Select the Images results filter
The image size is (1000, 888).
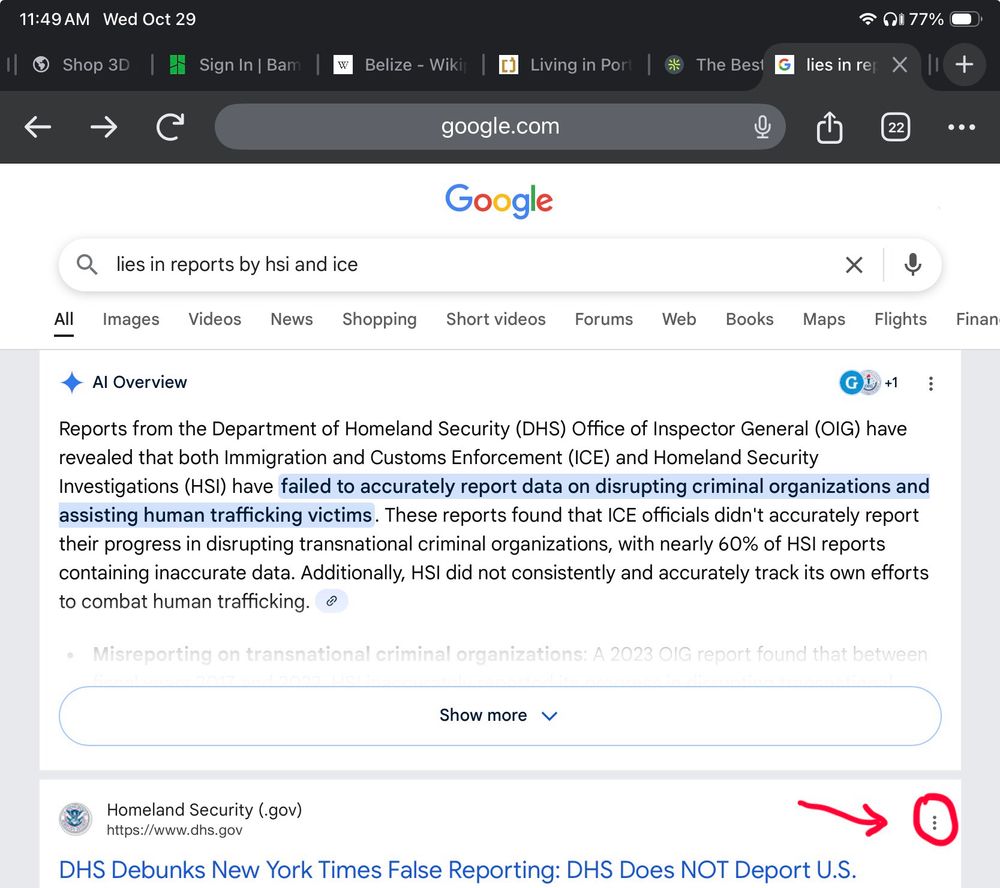click(131, 319)
